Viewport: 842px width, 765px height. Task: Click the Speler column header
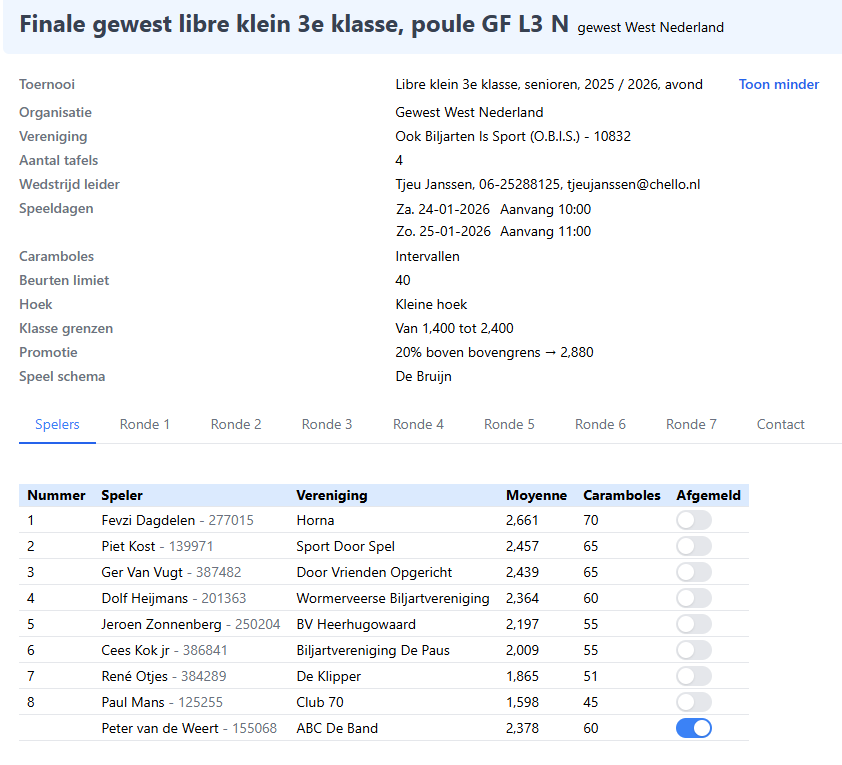[122, 495]
